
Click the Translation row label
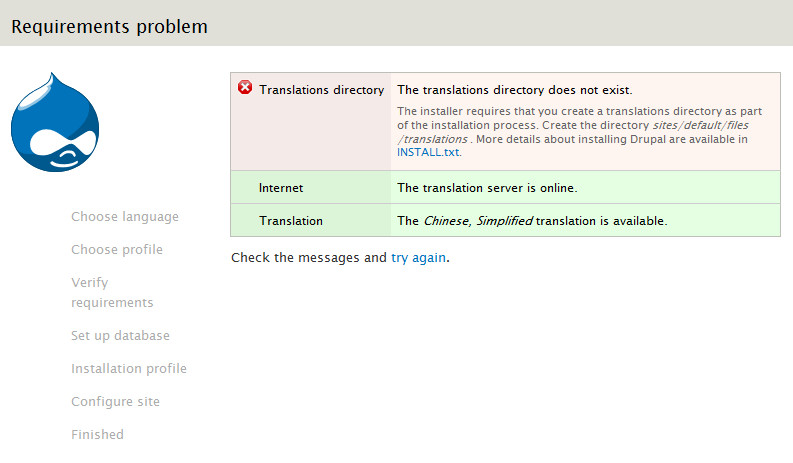[x=290, y=221]
